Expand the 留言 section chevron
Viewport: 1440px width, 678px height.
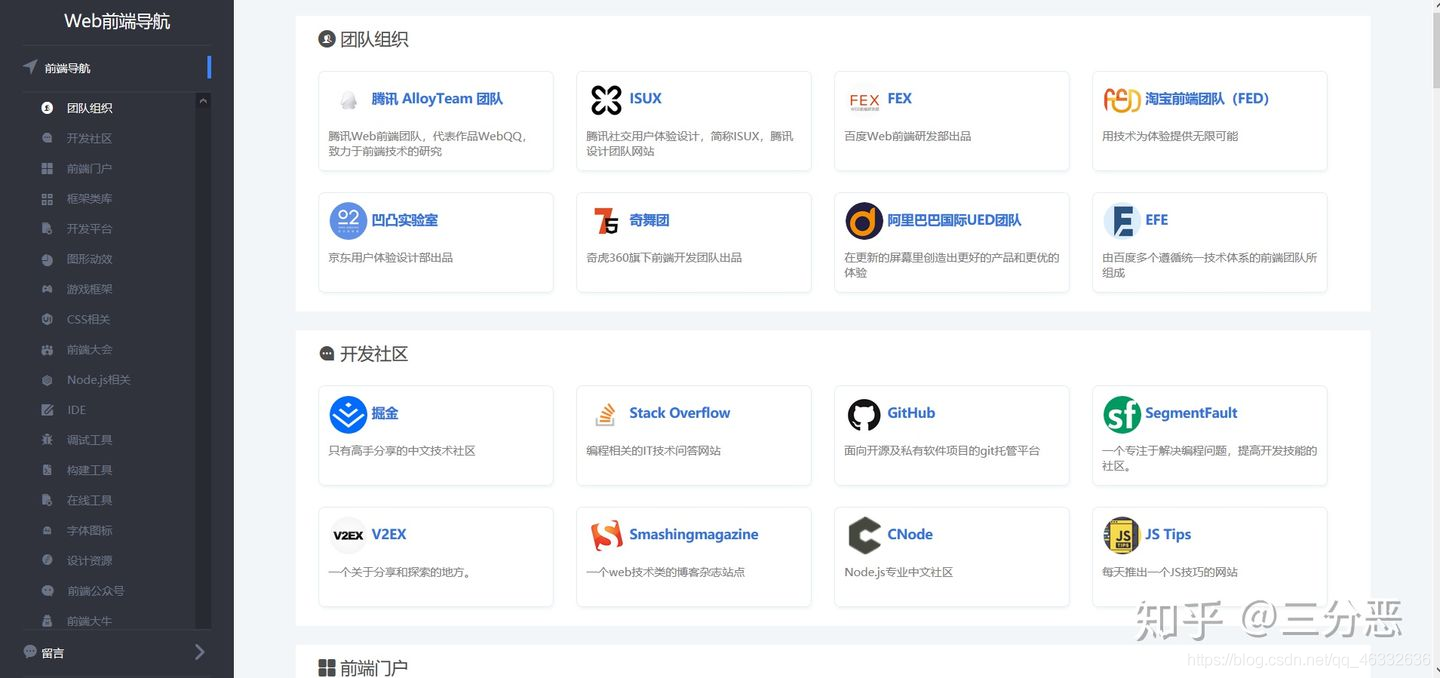(x=199, y=652)
